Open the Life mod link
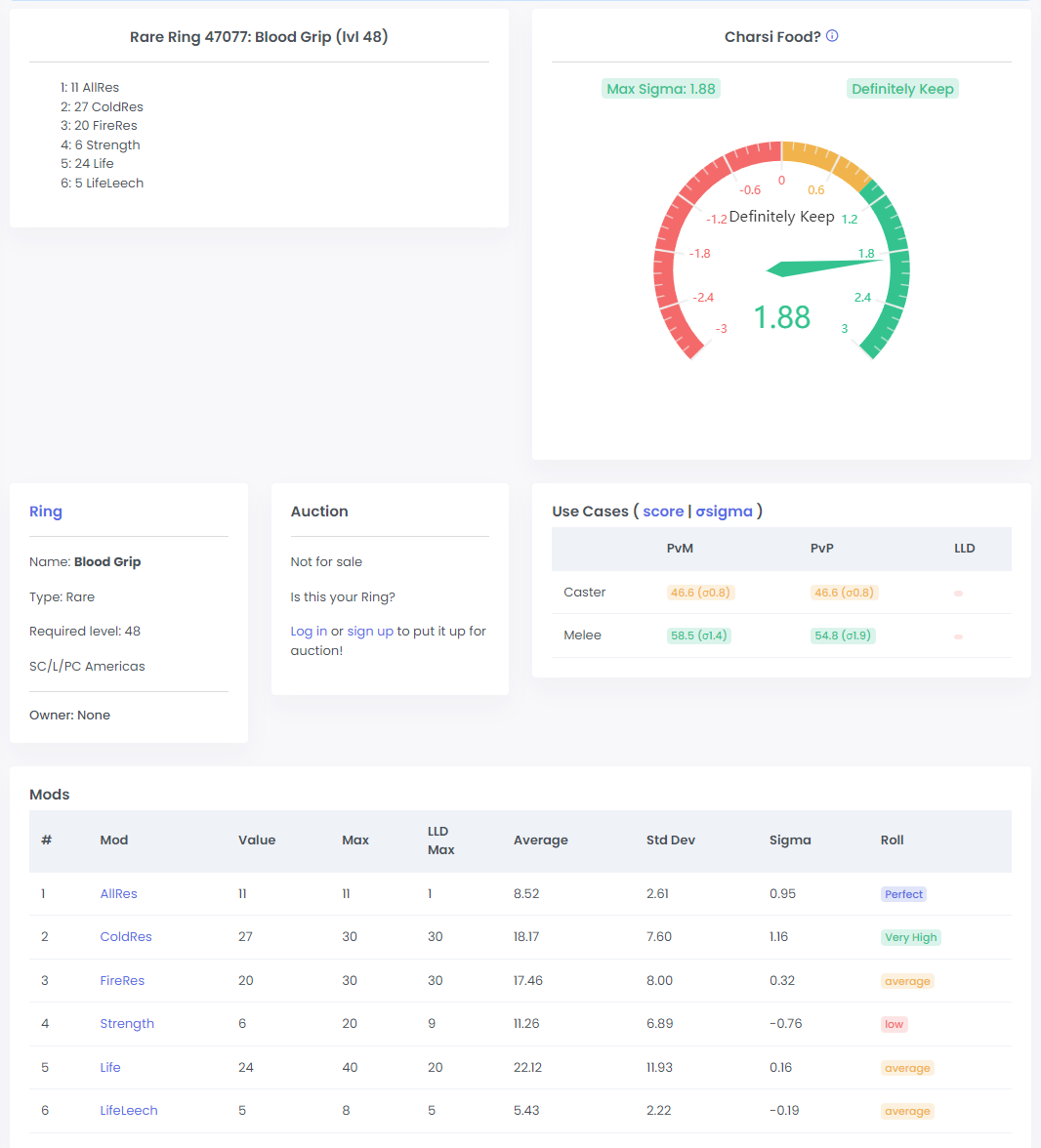Screen dimensions: 1041x1148 pyautogui.click(x=110, y=1067)
